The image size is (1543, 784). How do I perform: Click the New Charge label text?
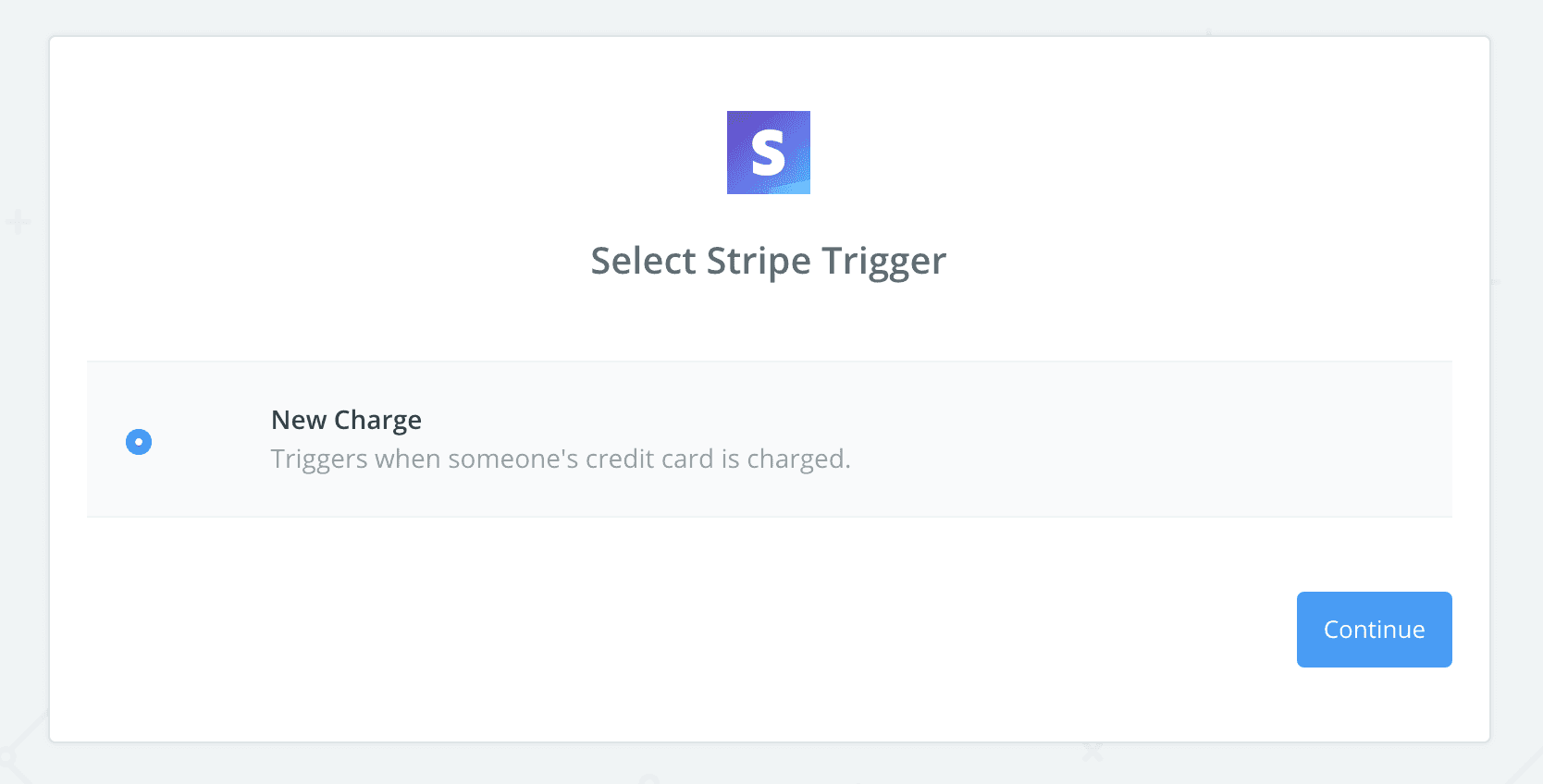(x=346, y=420)
